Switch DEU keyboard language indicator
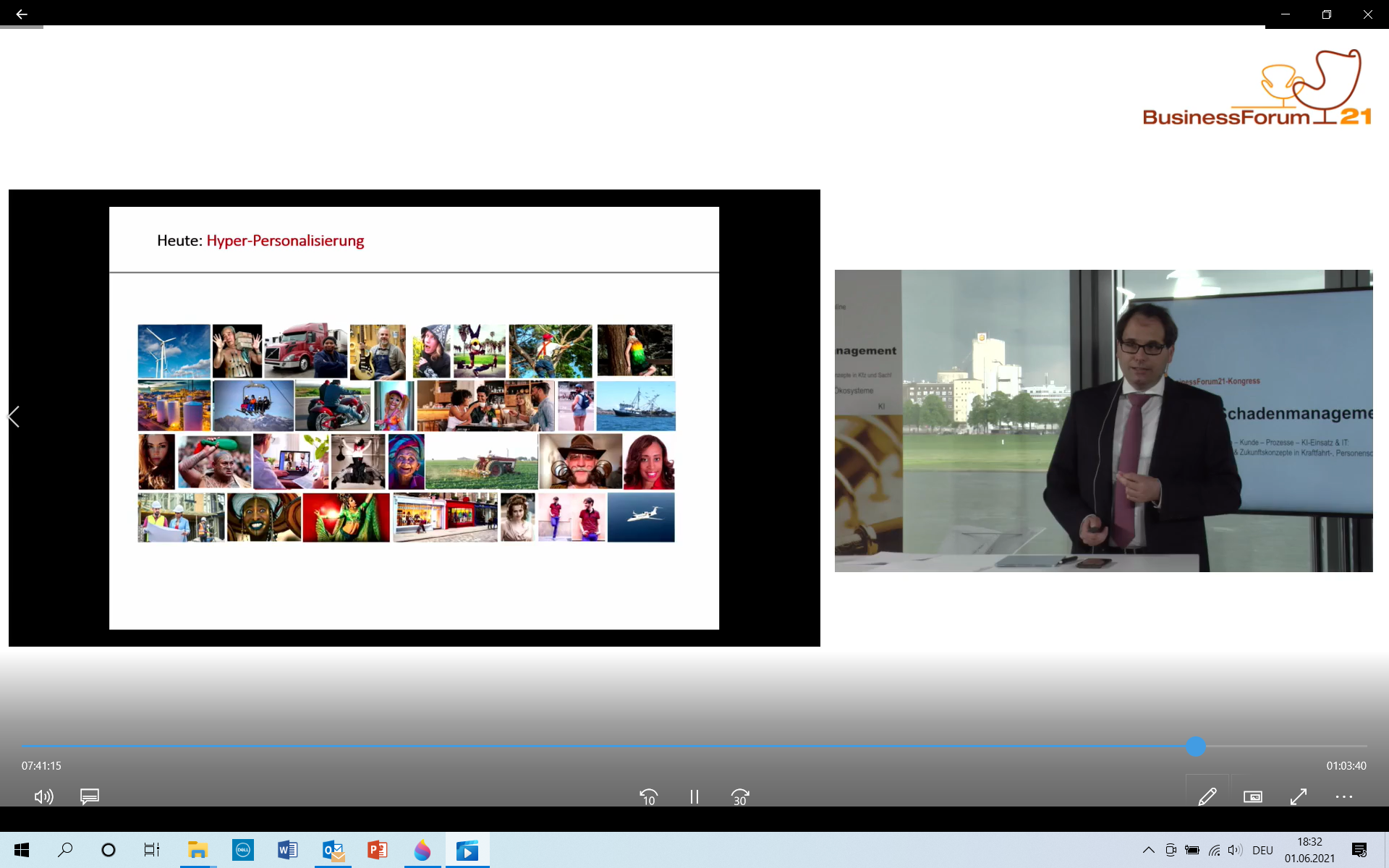1389x868 pixels. [1262, 850]
